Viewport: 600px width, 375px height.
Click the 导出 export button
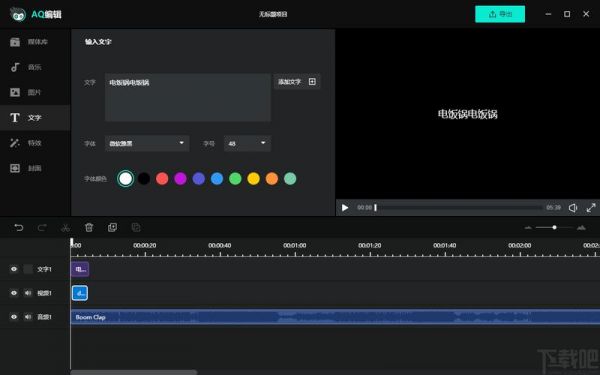500,14
